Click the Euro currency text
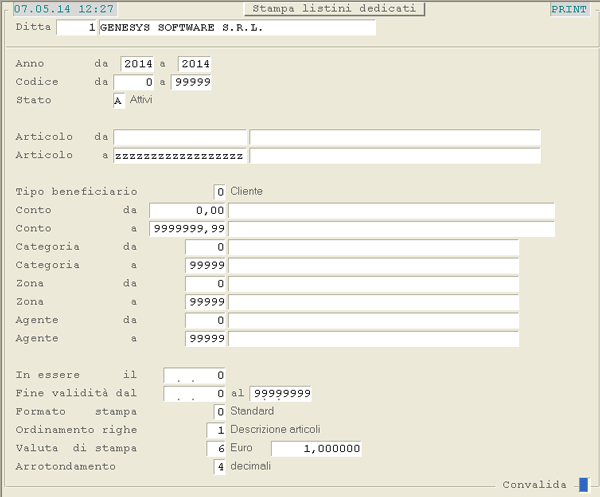This screenshot has width=600, height=497. 241,448
